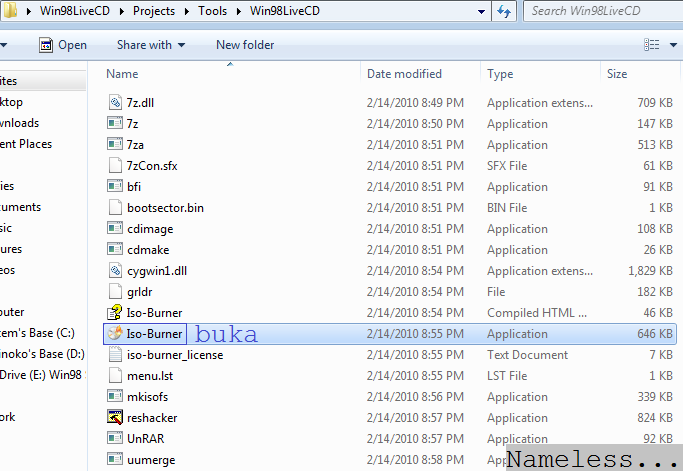Expand arrow after Win98LiveCD in breadcrumb start
Screen dimensions: 683x471
tap(122, 11)
